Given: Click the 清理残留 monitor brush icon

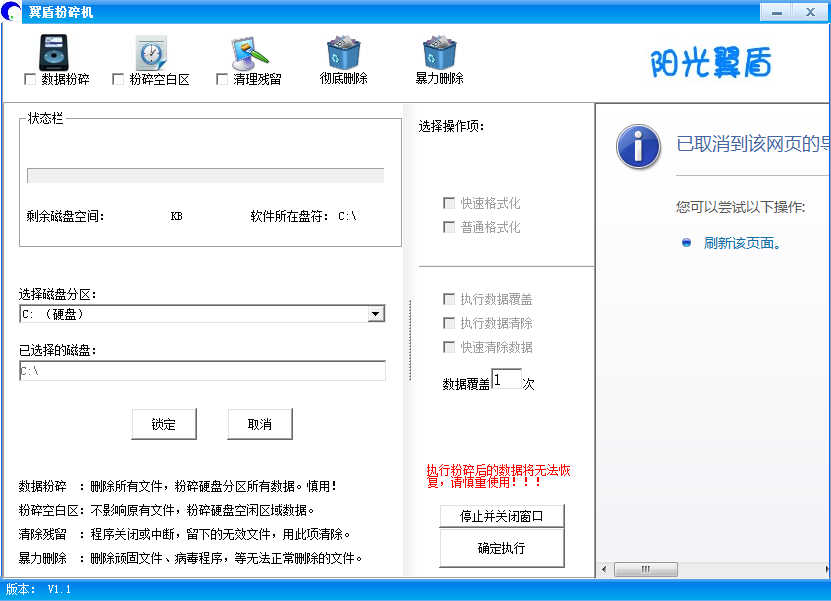Looking at the screenshot, I should pos(248,52).
